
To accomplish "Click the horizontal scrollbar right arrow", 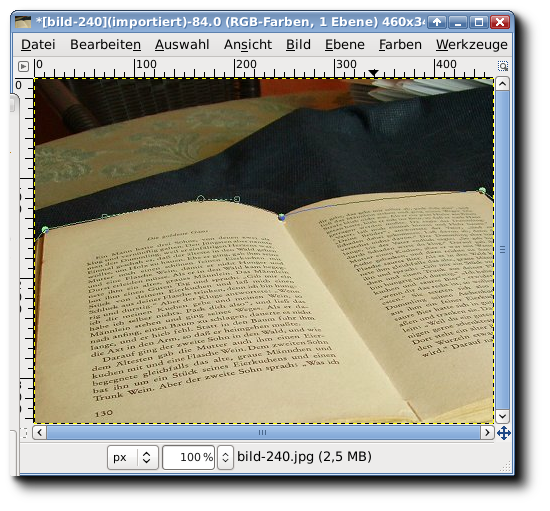I will click(x=487, y=432).
